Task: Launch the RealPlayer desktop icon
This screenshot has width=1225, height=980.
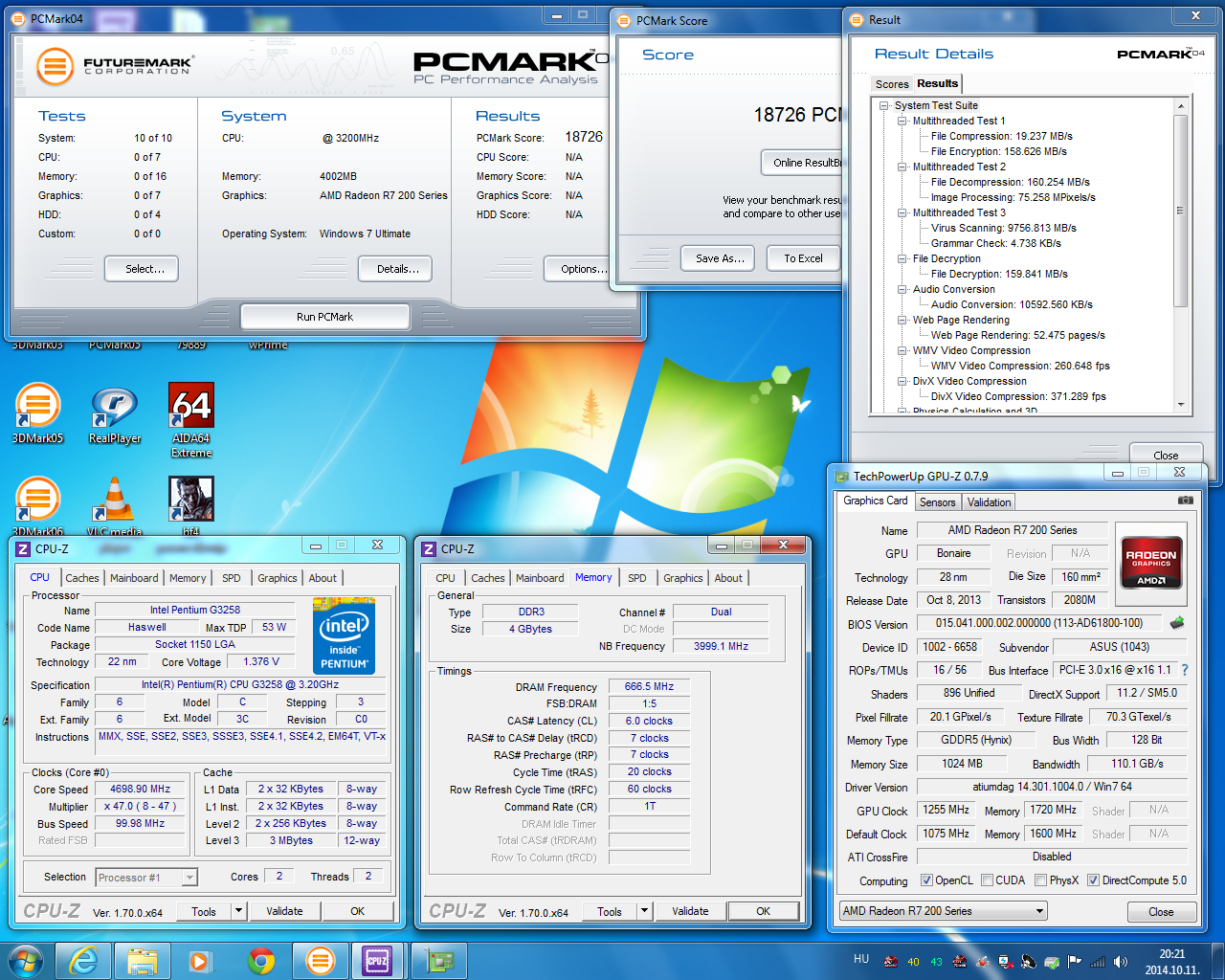Action: 115,412
